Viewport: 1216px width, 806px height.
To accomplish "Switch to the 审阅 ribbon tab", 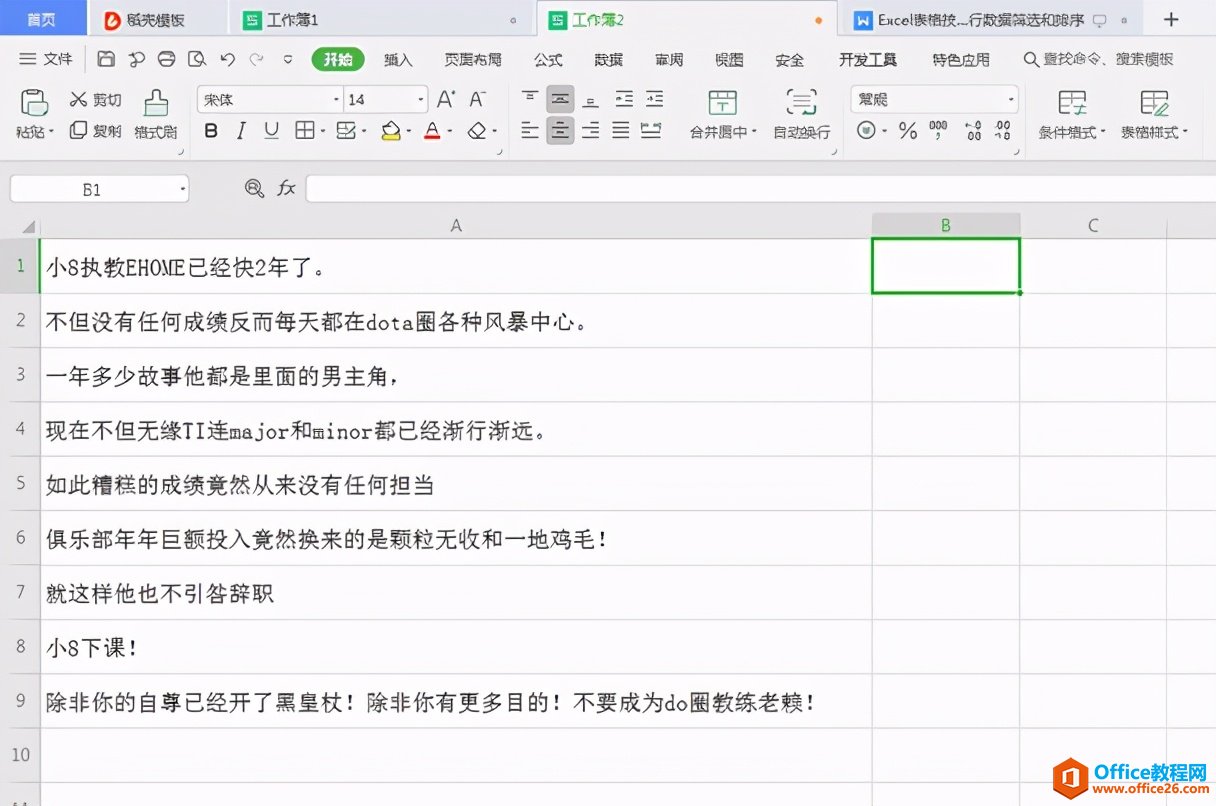I will (669, 60).
